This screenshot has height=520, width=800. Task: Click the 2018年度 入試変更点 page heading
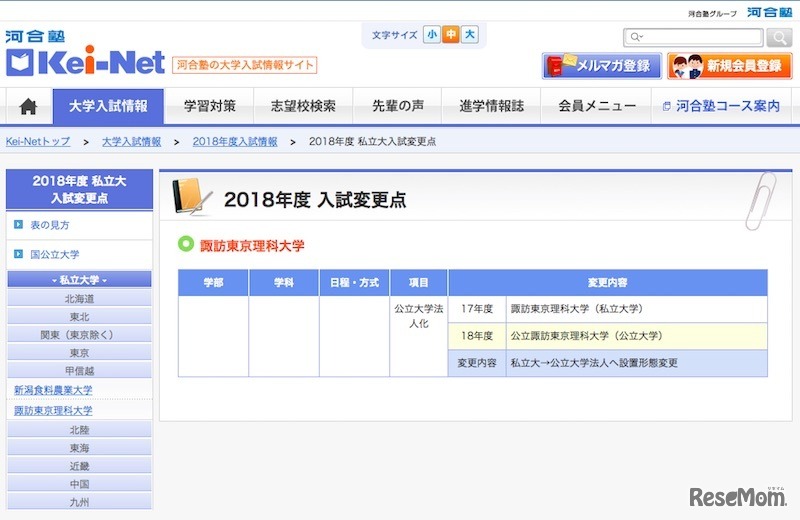315,200
